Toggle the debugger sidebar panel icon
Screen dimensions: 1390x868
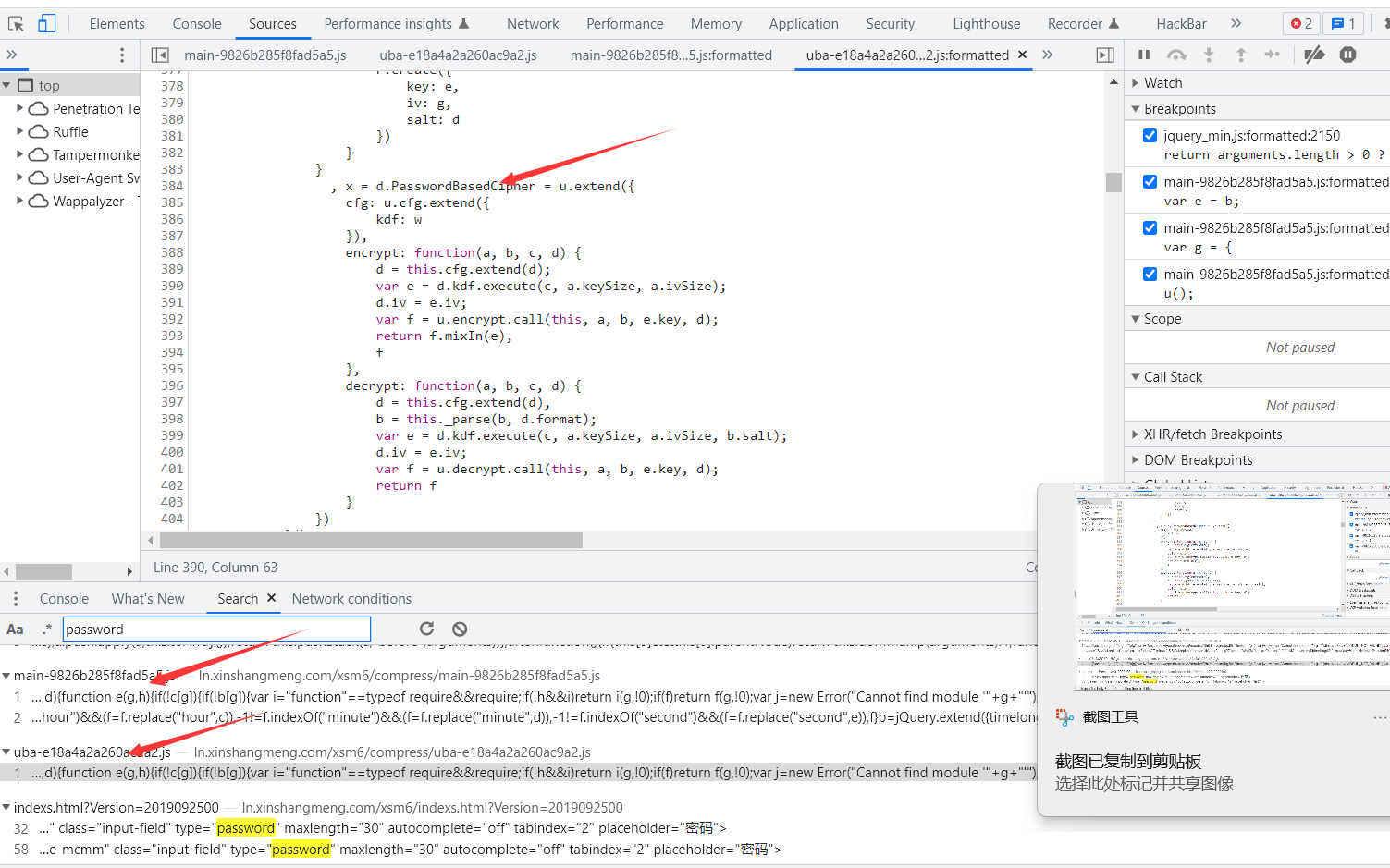(1105, 55)
